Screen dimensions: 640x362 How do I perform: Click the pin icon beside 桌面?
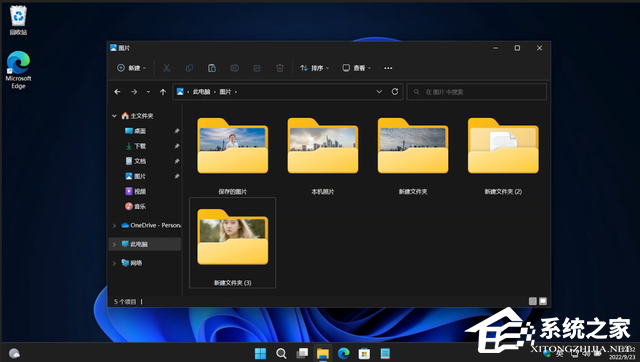coord(177,131)
